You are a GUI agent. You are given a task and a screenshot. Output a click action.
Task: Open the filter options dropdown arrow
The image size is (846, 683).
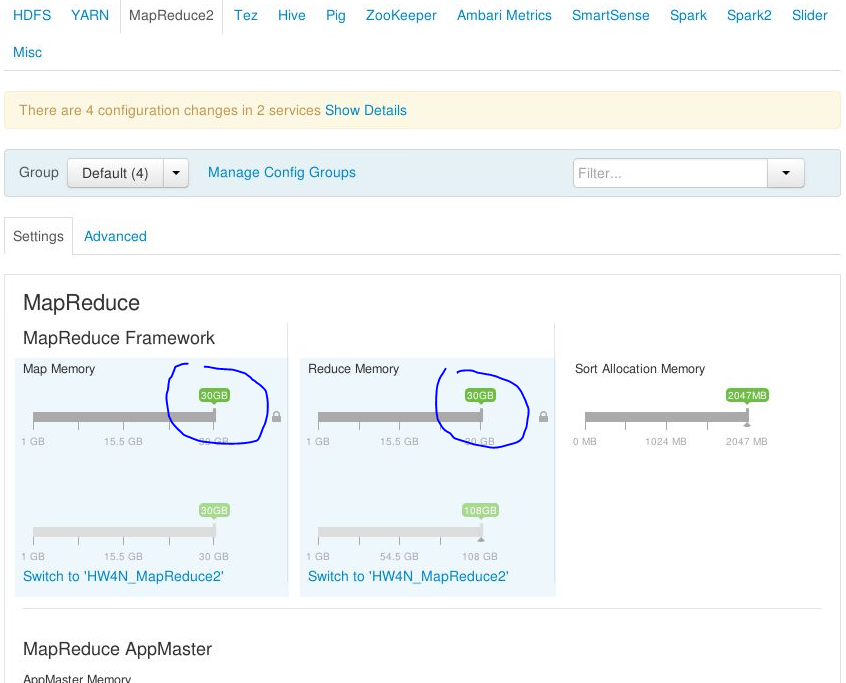click(x=786, y=173)
